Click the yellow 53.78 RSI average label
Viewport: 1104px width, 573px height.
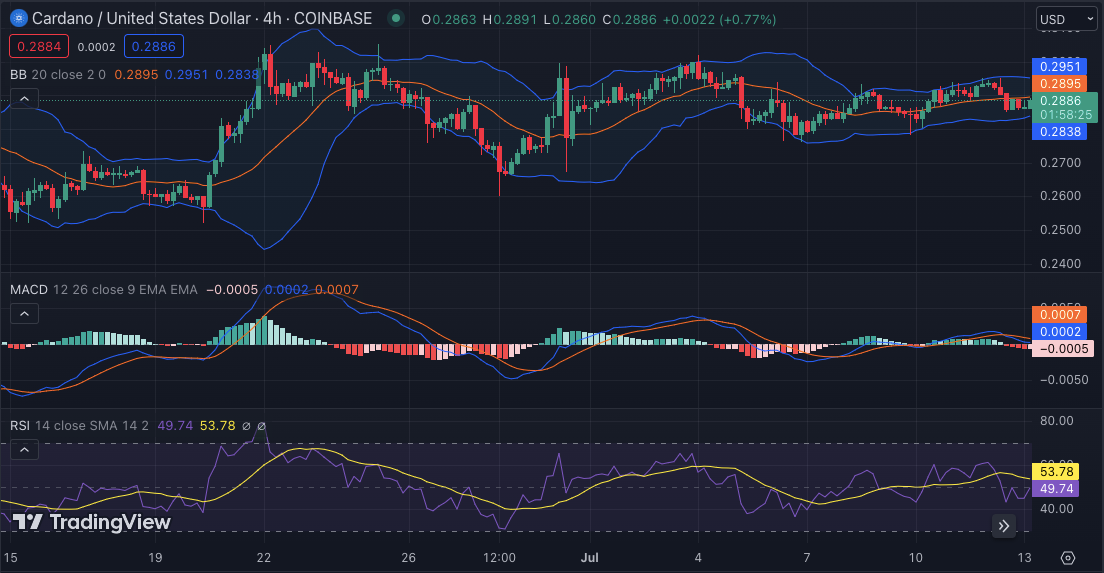[1055, 472]
